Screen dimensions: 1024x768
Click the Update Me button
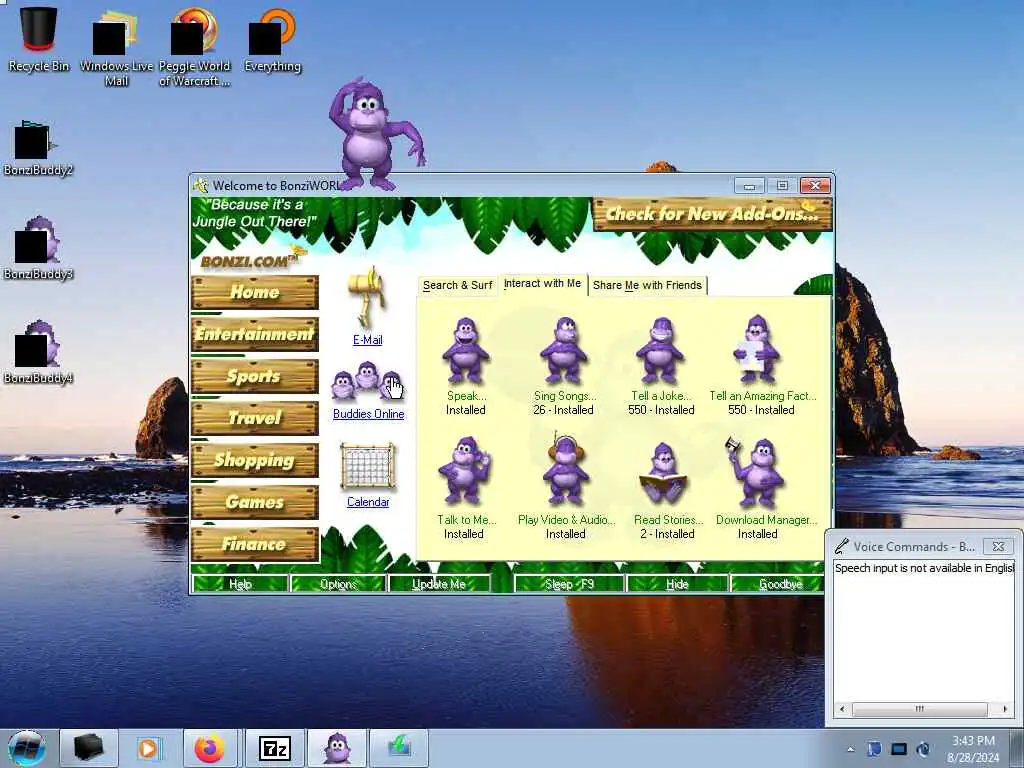tap(439, 584)
